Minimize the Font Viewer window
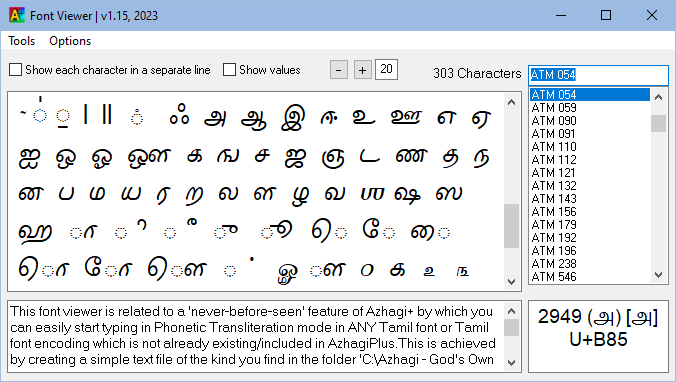This screenshot has width=676, height=382. [x=561, y=16]
